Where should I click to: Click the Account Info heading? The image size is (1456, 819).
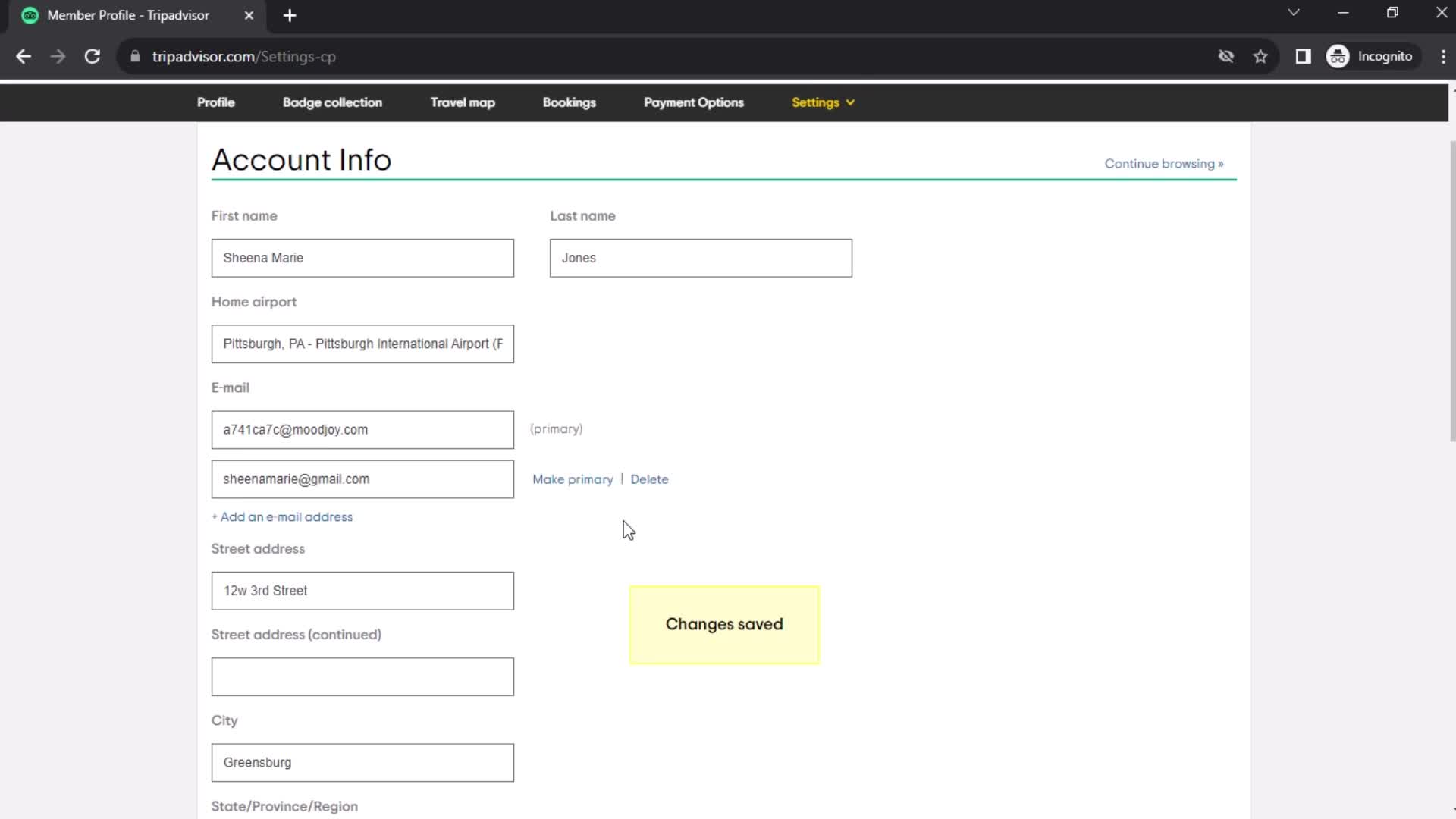tap(301, 160)
